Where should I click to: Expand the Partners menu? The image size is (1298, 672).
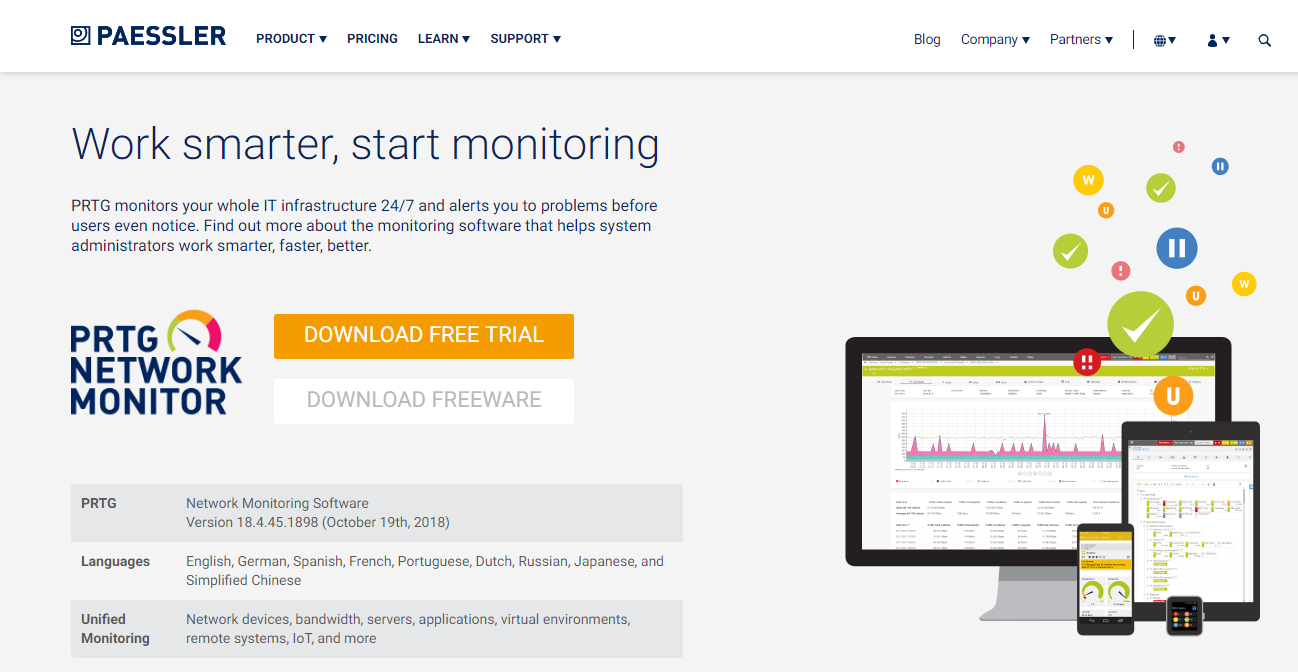pos(1081,40)
